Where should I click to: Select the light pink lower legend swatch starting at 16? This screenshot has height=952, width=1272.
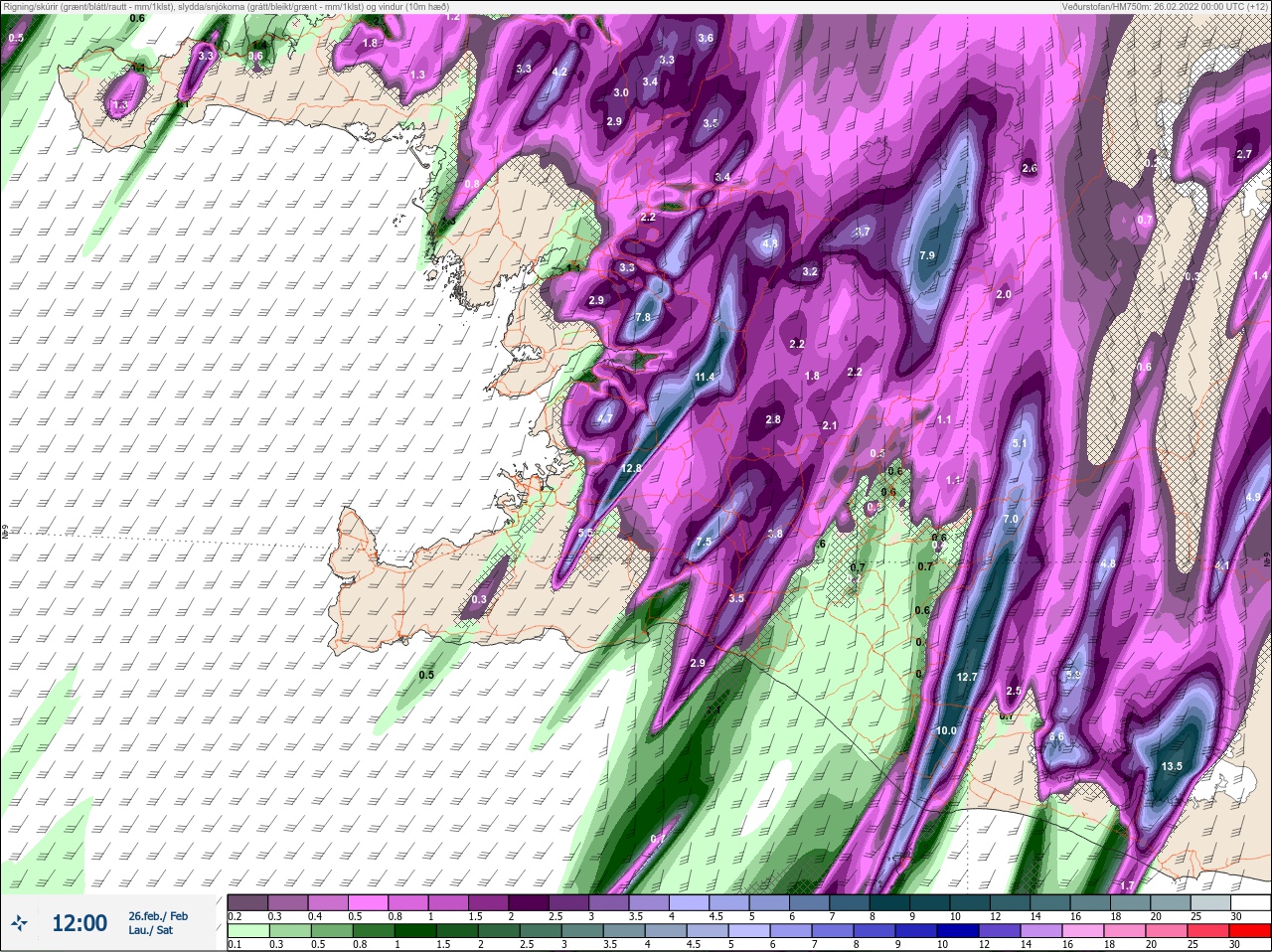[x=1082, y=931]
